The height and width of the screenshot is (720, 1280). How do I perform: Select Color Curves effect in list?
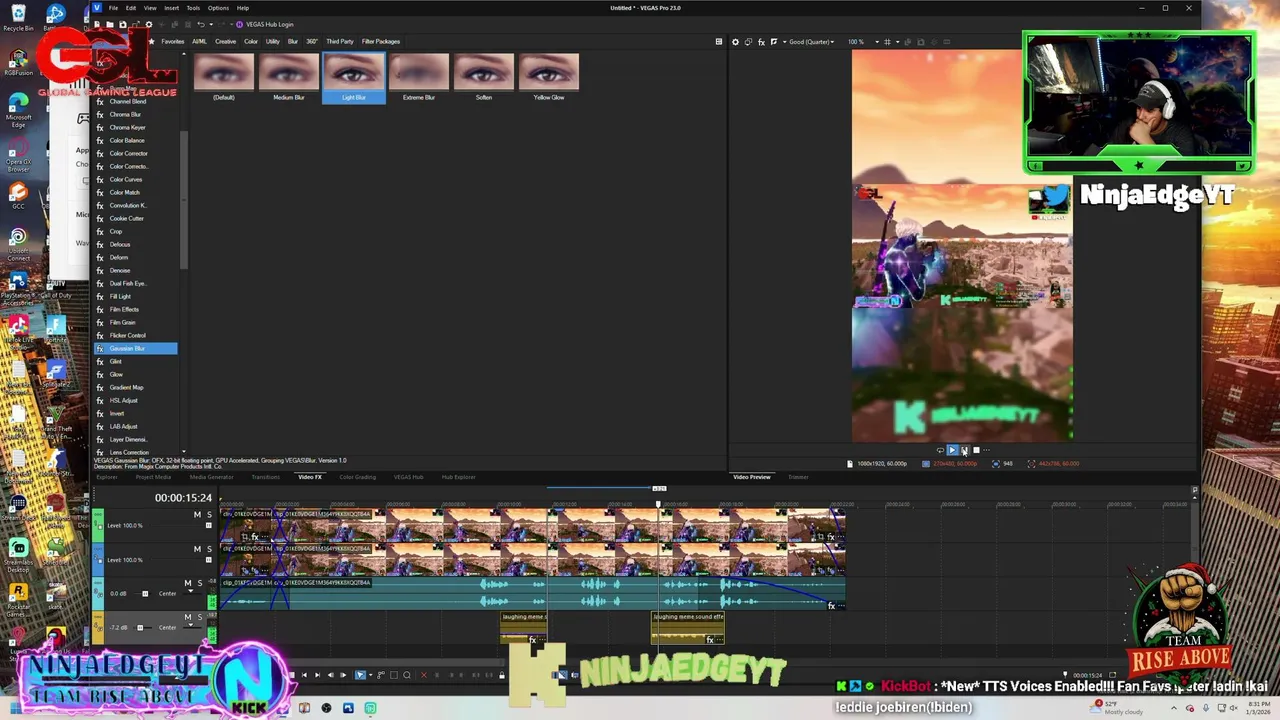[x=126, y=179]
